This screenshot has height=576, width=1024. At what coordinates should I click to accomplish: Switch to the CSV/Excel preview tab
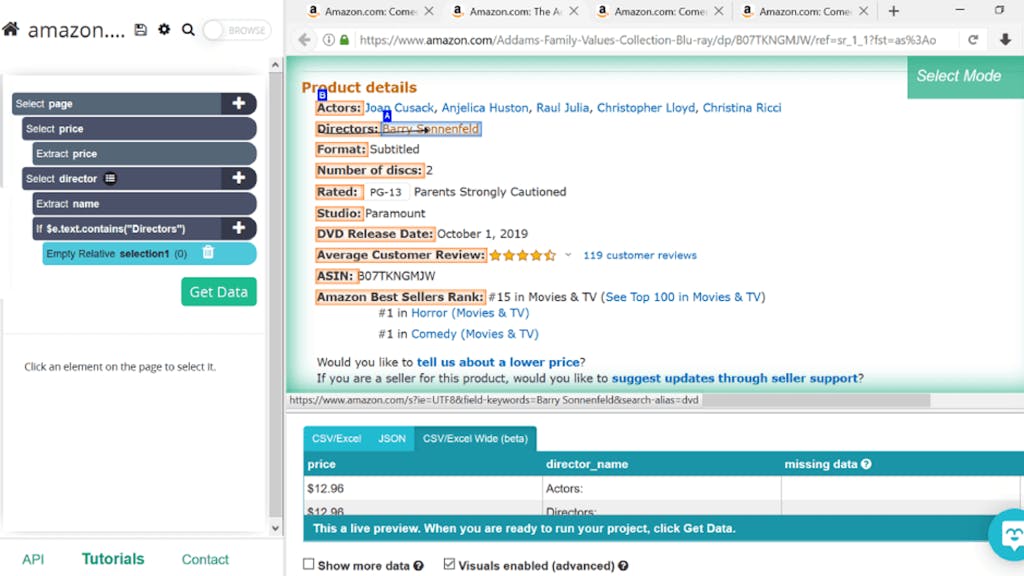(x=336, y=438)
